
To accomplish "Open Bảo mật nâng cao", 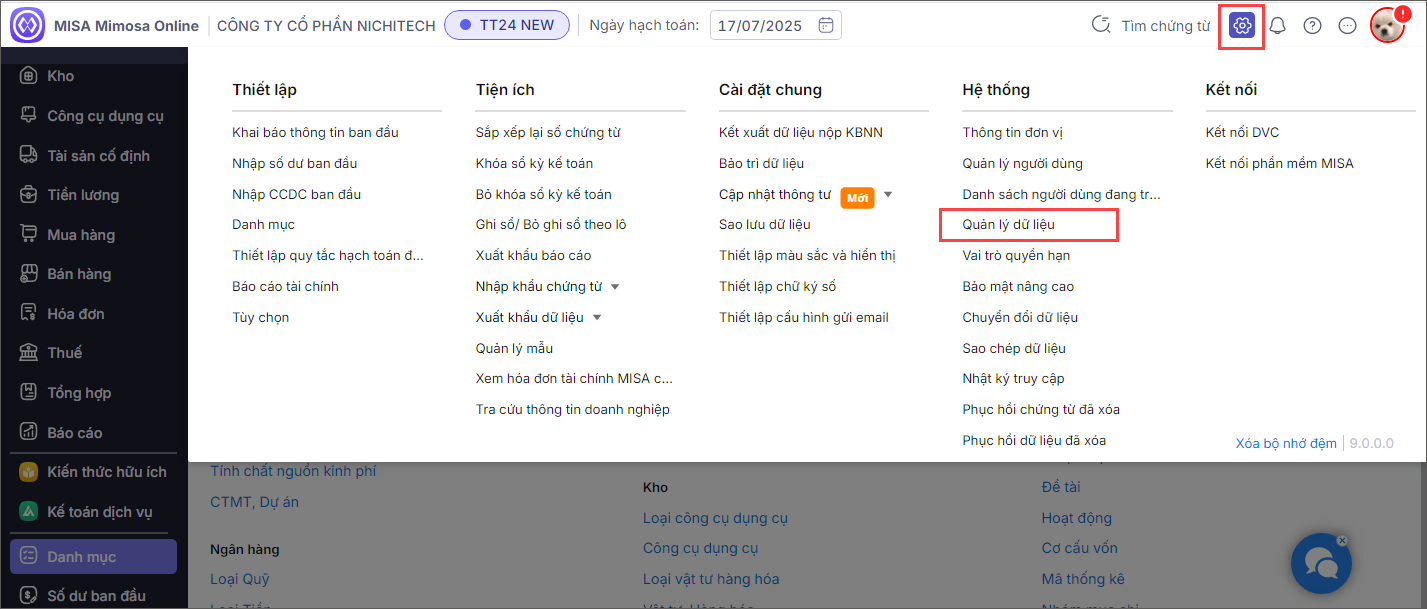I will [x=1018, y=286].
